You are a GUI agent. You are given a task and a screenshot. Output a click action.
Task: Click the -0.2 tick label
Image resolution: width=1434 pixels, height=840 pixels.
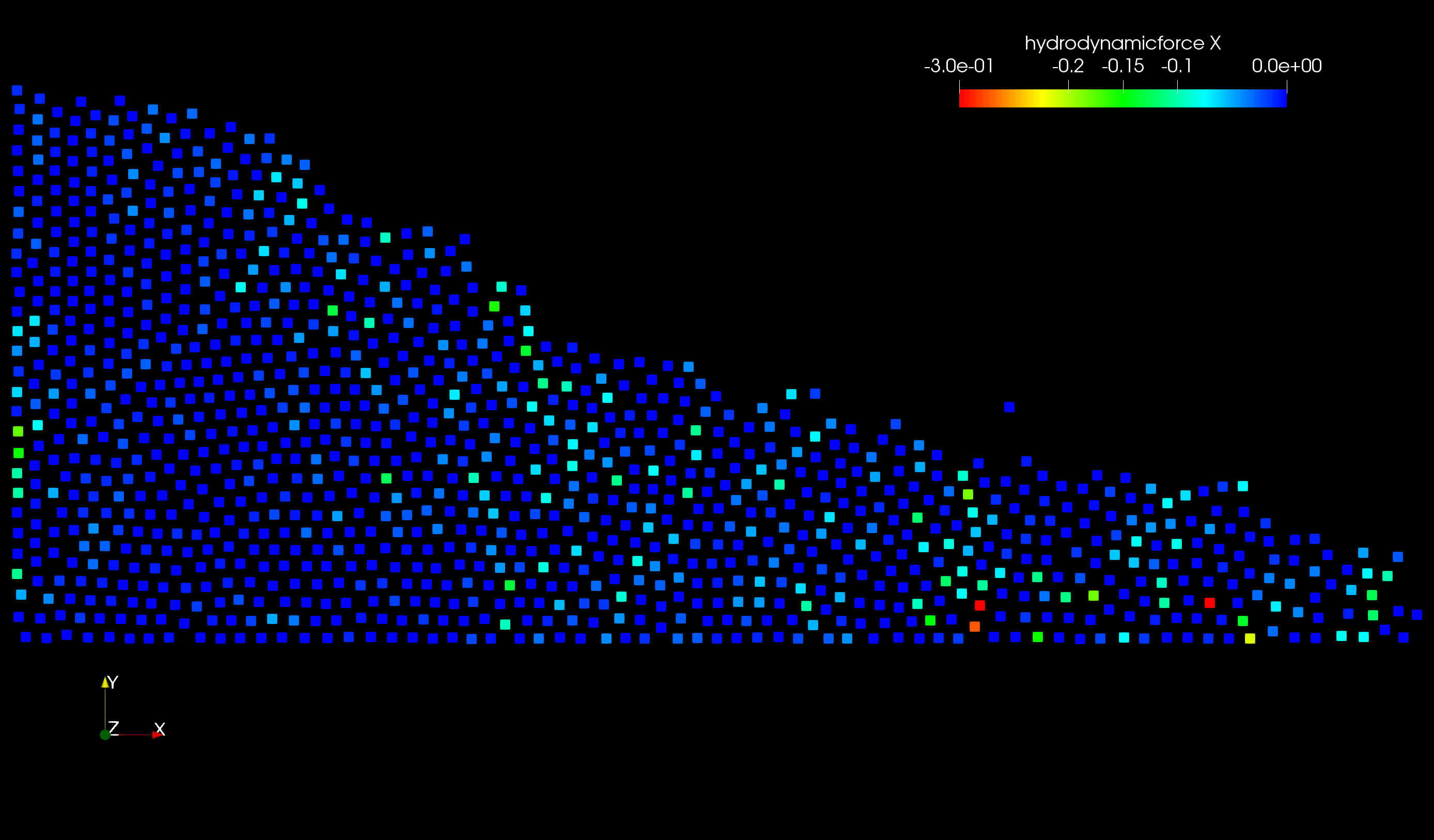pyautogui.click(x=1068, y=66)
